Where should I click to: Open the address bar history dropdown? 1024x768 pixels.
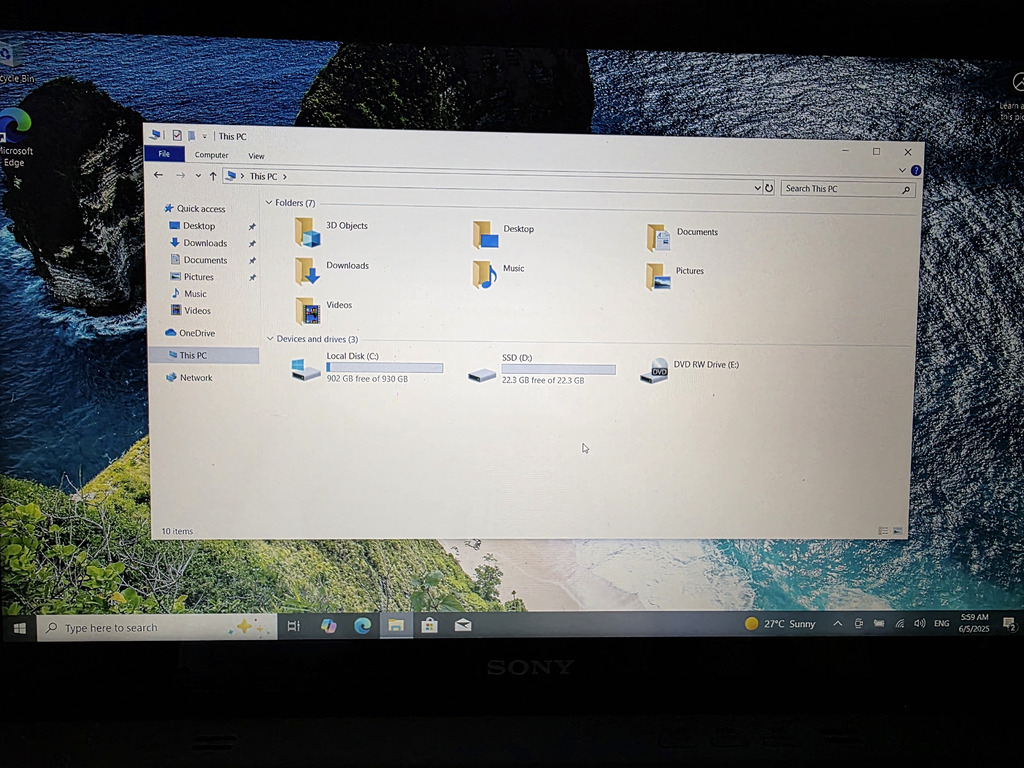[757, 187]
